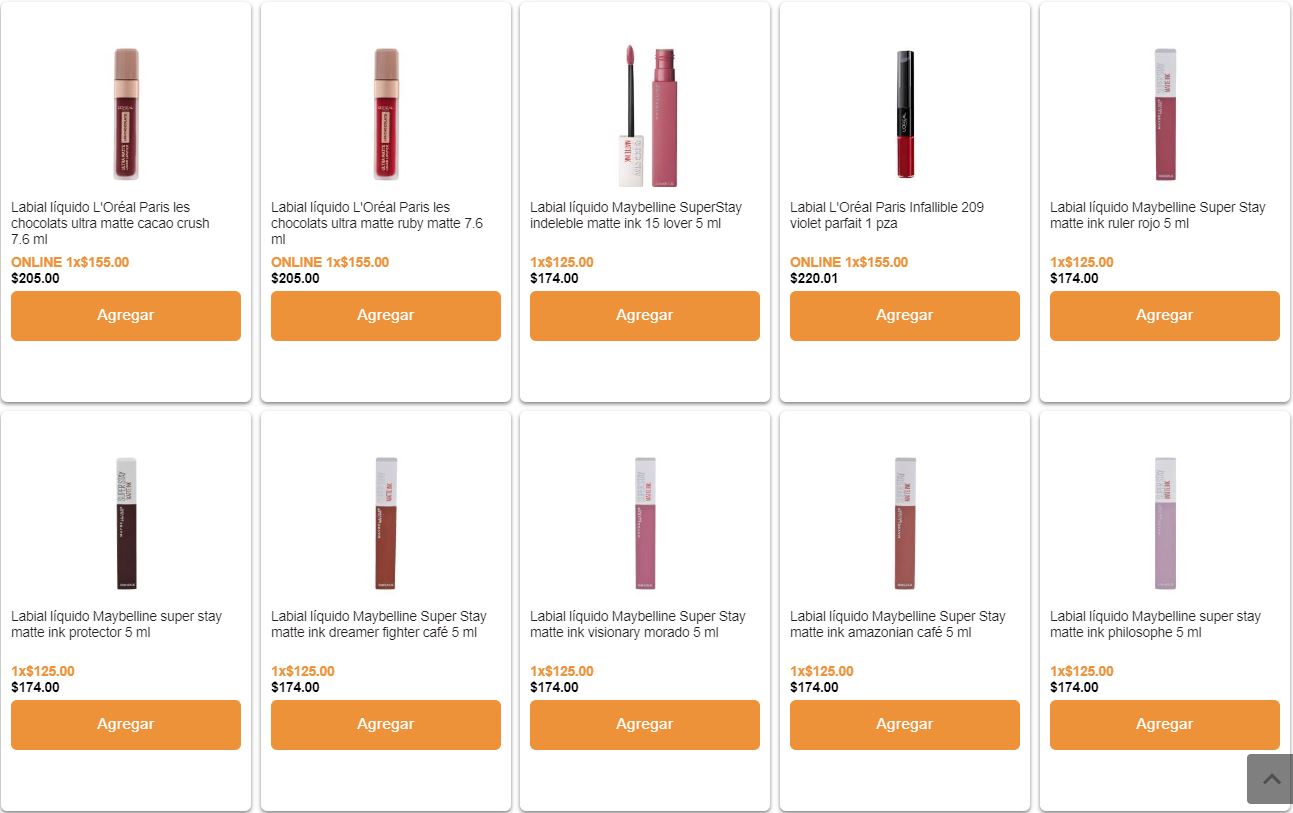Add ruler rojo matte ink to cart
This screenshot has height=813, width=1293.
click(x=1165, y=316)
